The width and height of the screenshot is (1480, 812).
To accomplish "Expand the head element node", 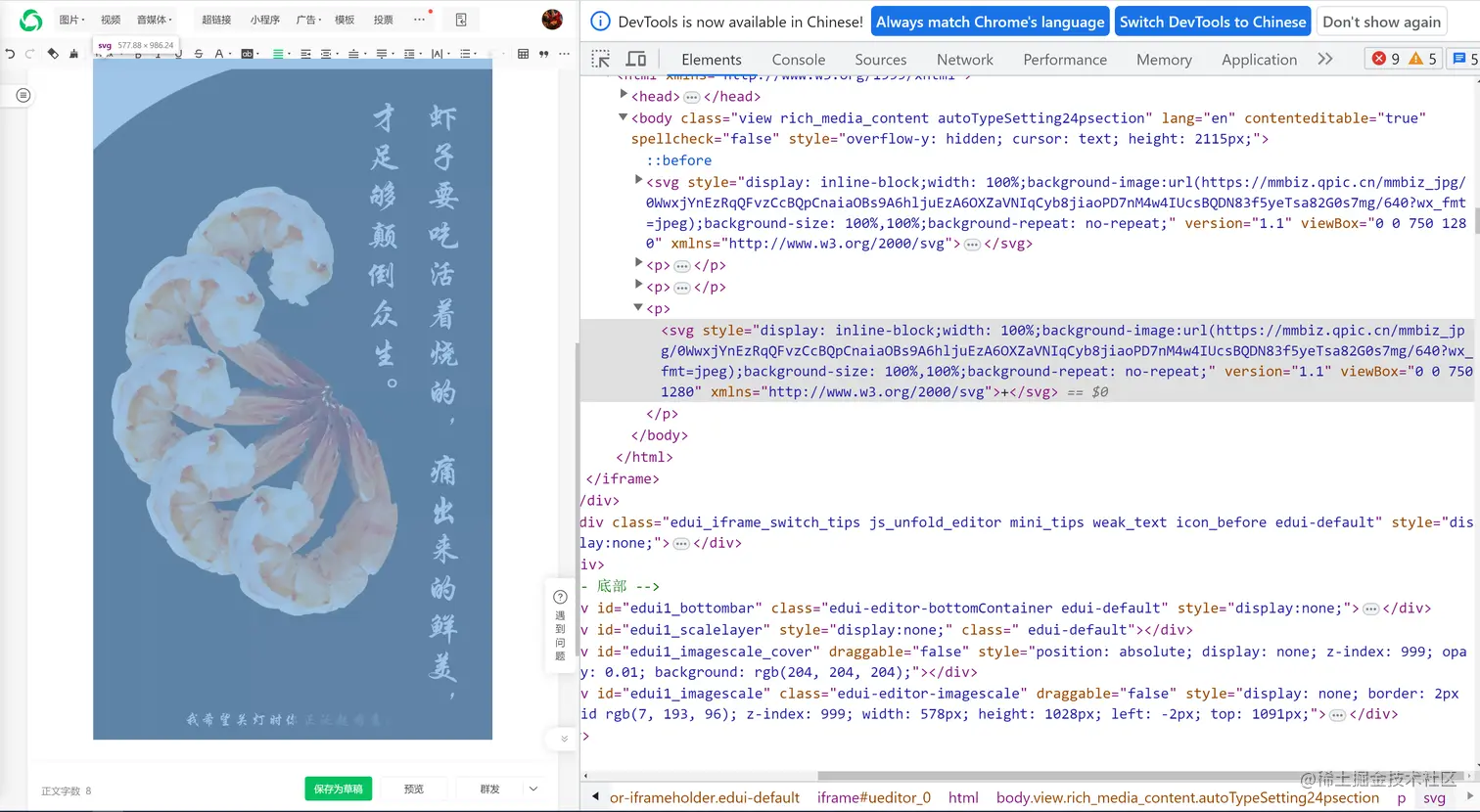I will [x=624, y=95].
